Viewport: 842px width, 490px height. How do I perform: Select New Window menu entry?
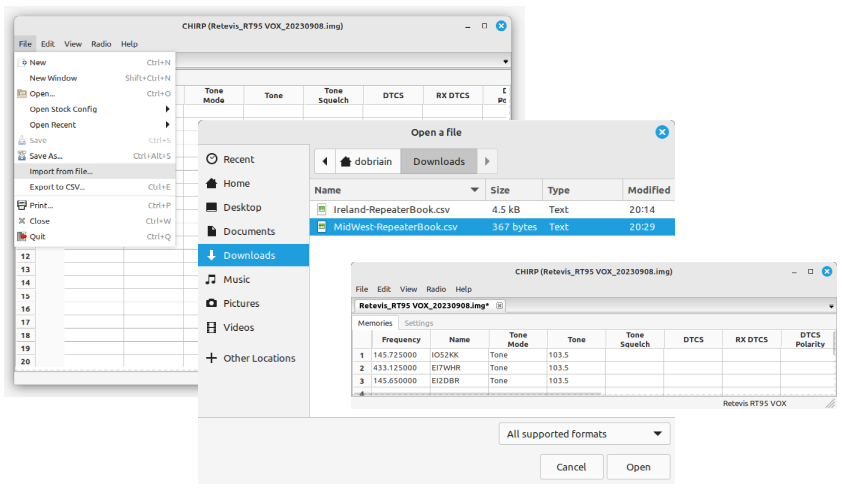click(95, 78)
